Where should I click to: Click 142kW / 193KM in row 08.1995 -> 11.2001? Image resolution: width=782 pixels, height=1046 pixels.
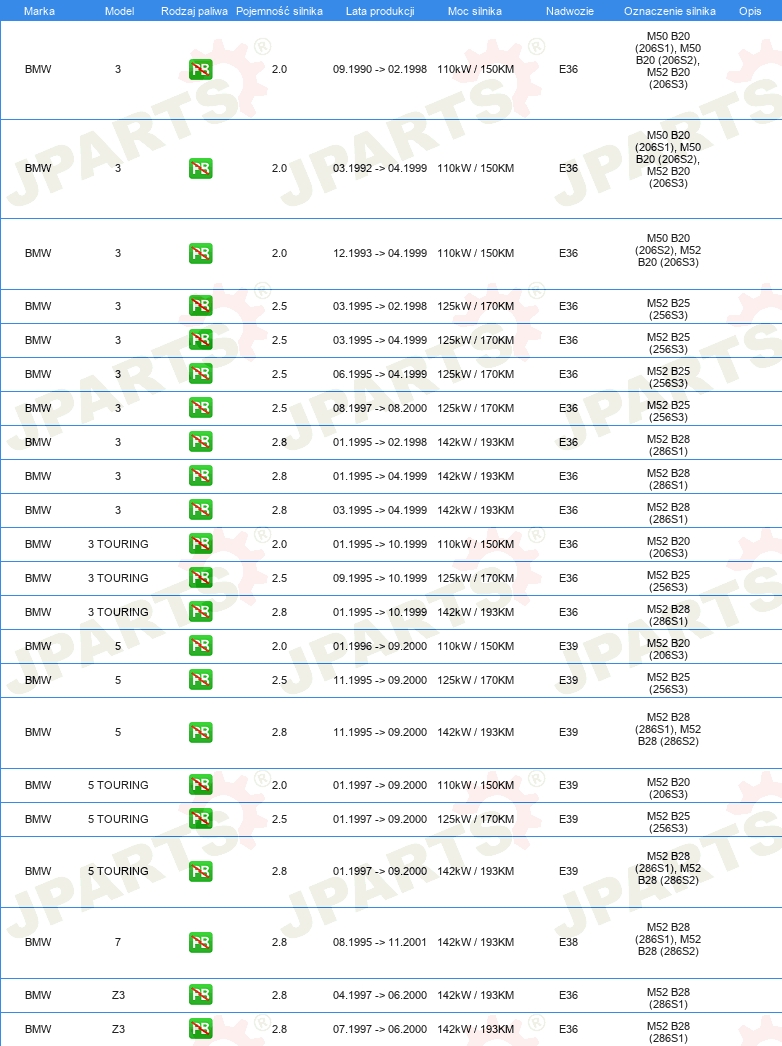click(476, 943)
